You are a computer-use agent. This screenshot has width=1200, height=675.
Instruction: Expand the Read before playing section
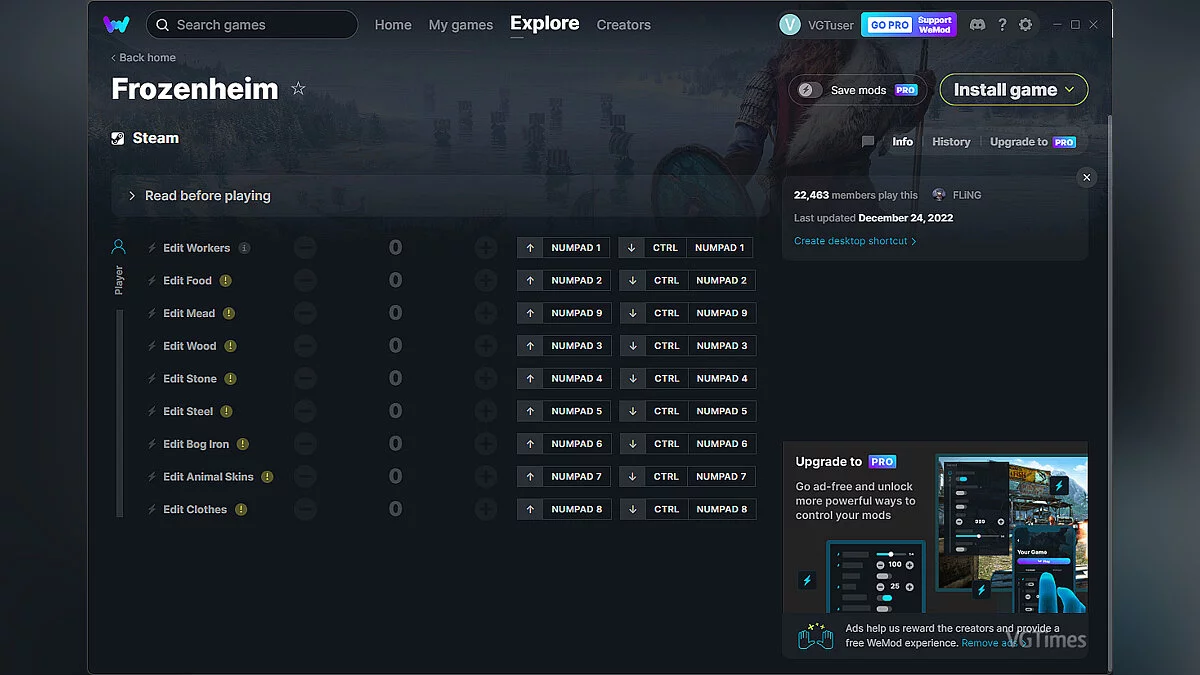[x=440, y=196]
